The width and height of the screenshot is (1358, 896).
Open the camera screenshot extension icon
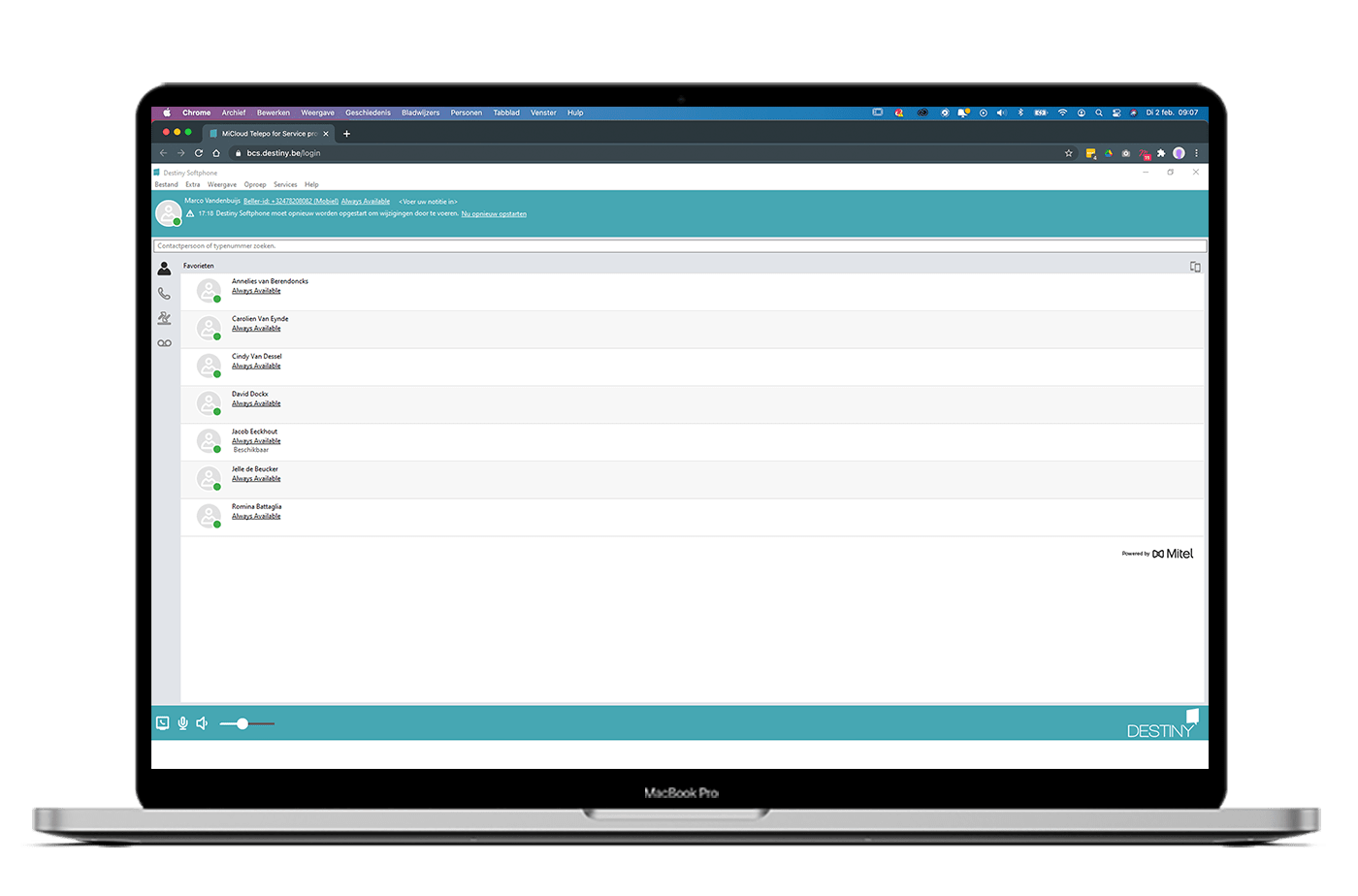click(1126, 153)
